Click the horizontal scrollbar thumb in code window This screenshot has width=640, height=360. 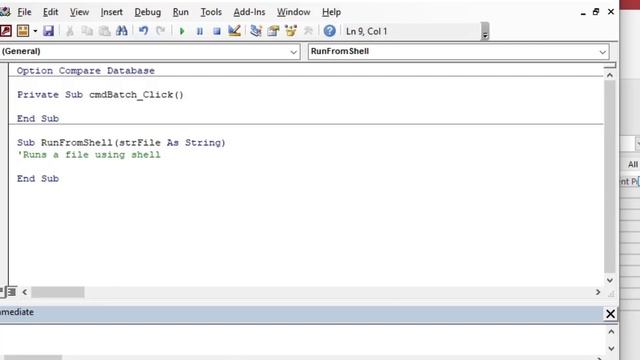coord(58,292)
